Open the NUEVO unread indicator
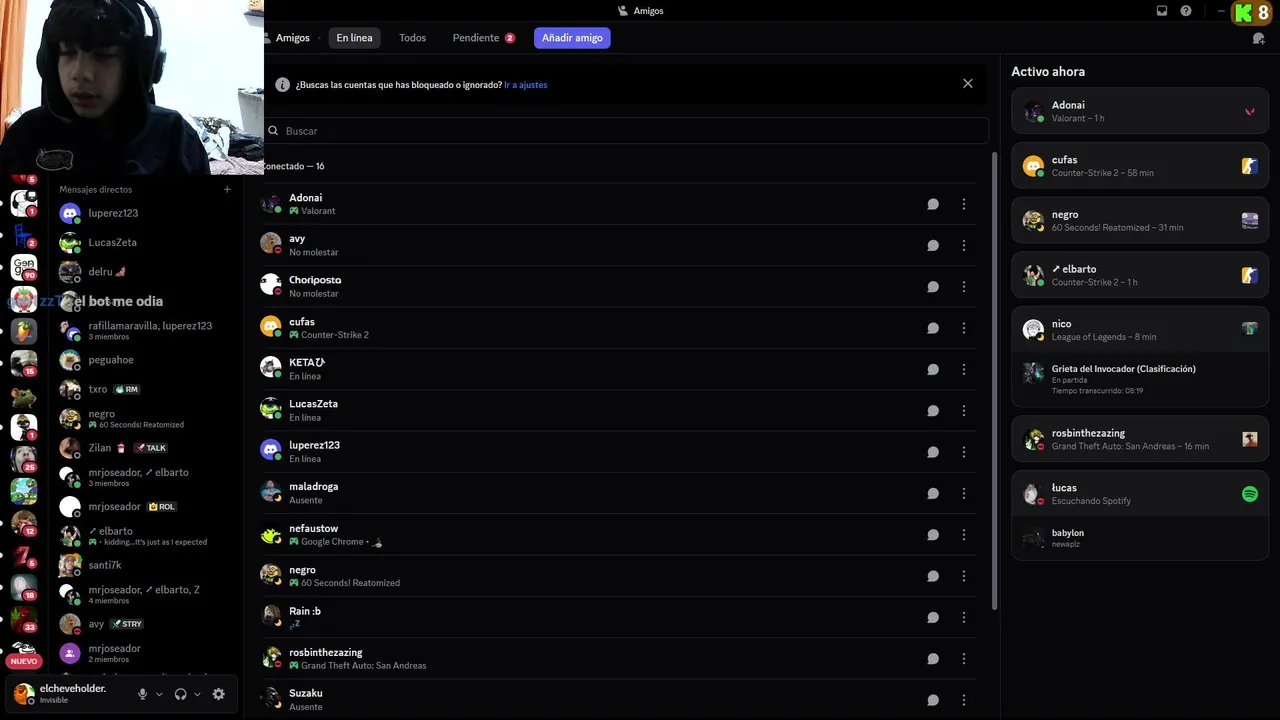1280x720 pixels. pyautogui.click(x=24, y=661)
